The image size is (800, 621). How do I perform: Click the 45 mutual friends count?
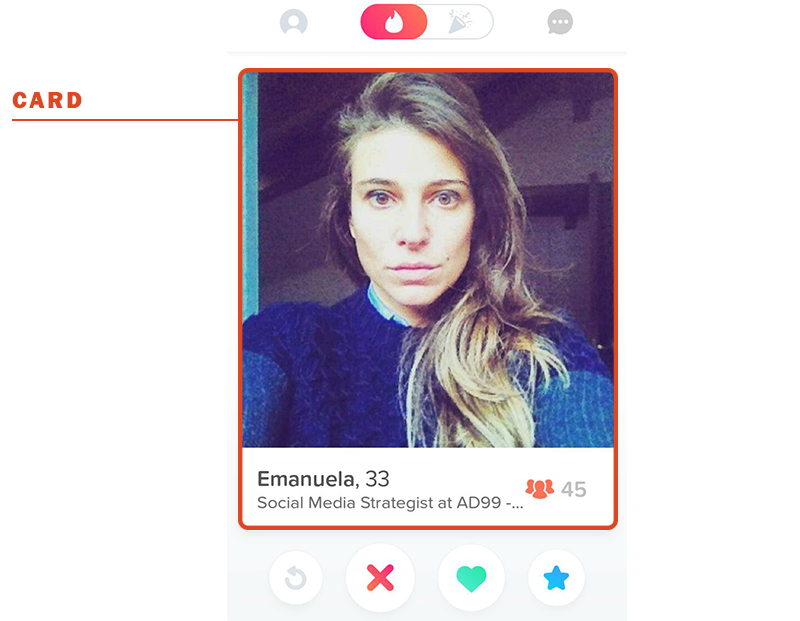(x=573, y=489)
